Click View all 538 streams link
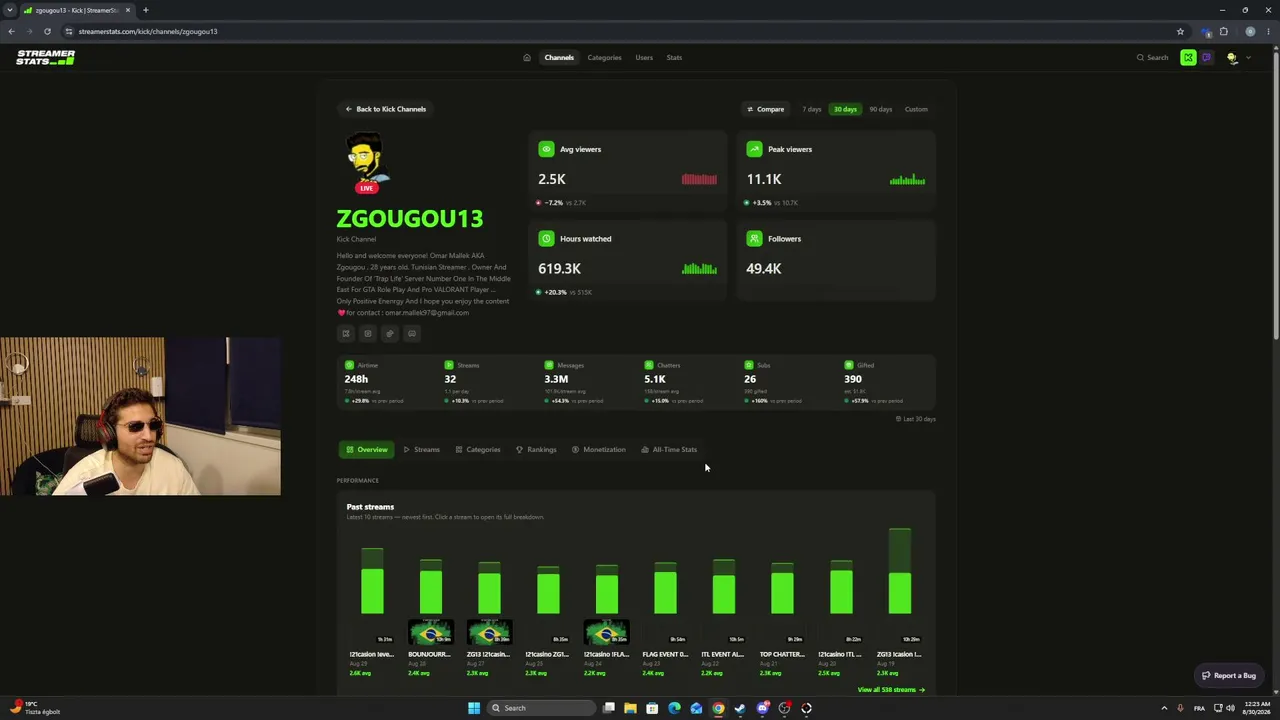The height and width of the screenshot is (720, 1280). coord(891,690)
